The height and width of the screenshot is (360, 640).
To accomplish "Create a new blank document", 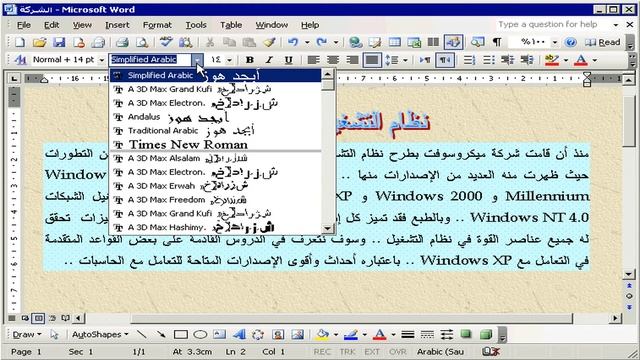I will (20, 42).
